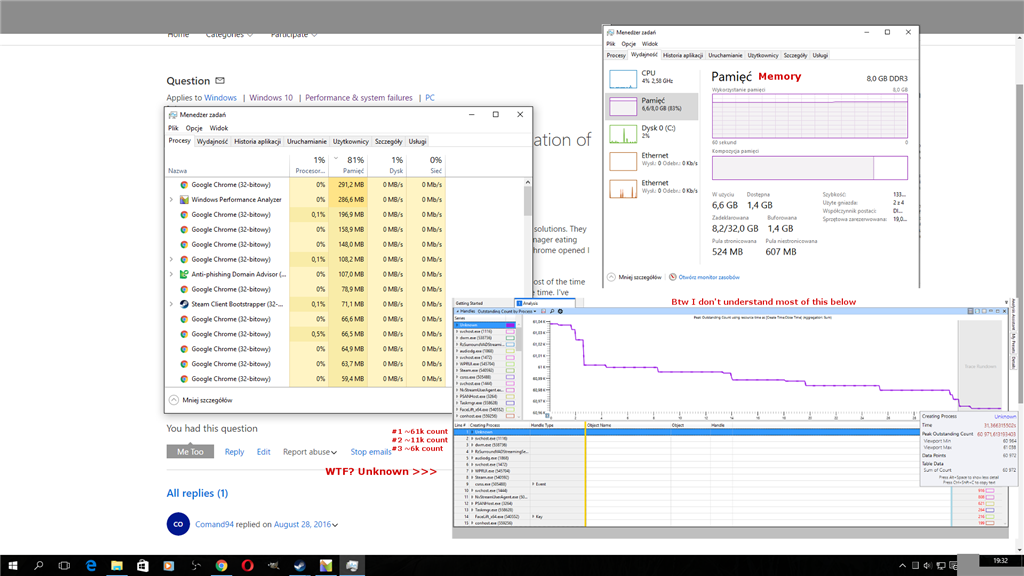1024x576 pixels.
Task: Click the system clock showing 19:32
Action: pos(1000,561)
